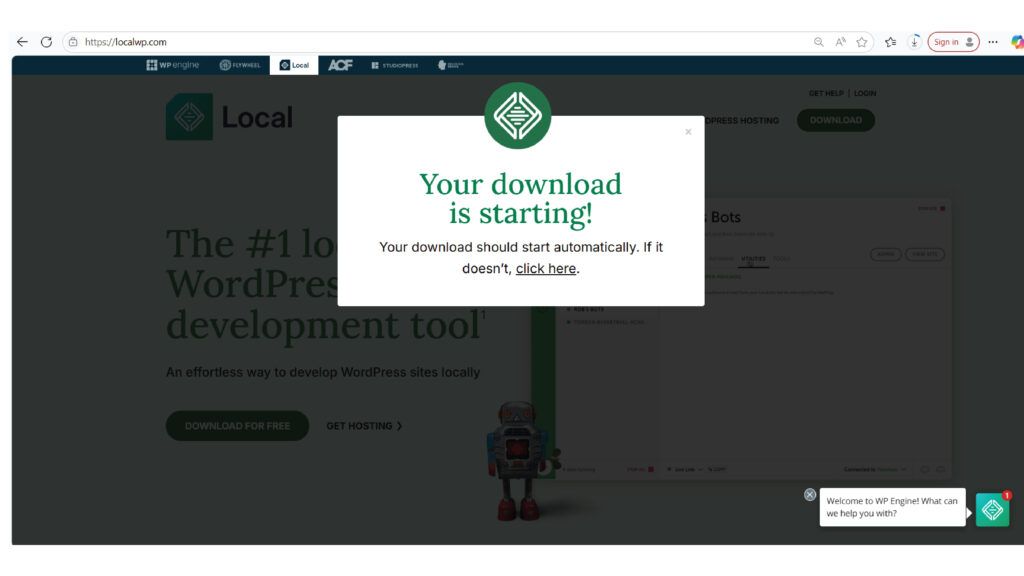Add this page to favorites with the star
1024x576 pixels.
tap(862, 42)
